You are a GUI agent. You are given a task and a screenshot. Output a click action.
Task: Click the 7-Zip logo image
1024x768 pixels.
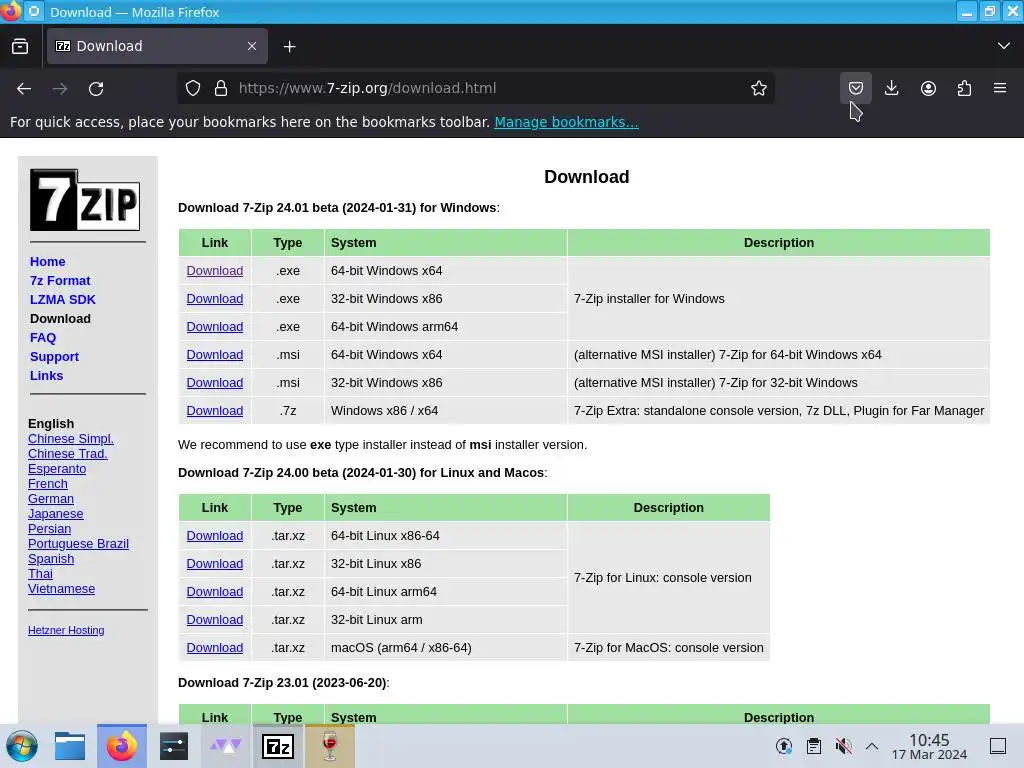pyautogui.click(x=85, y=200)
